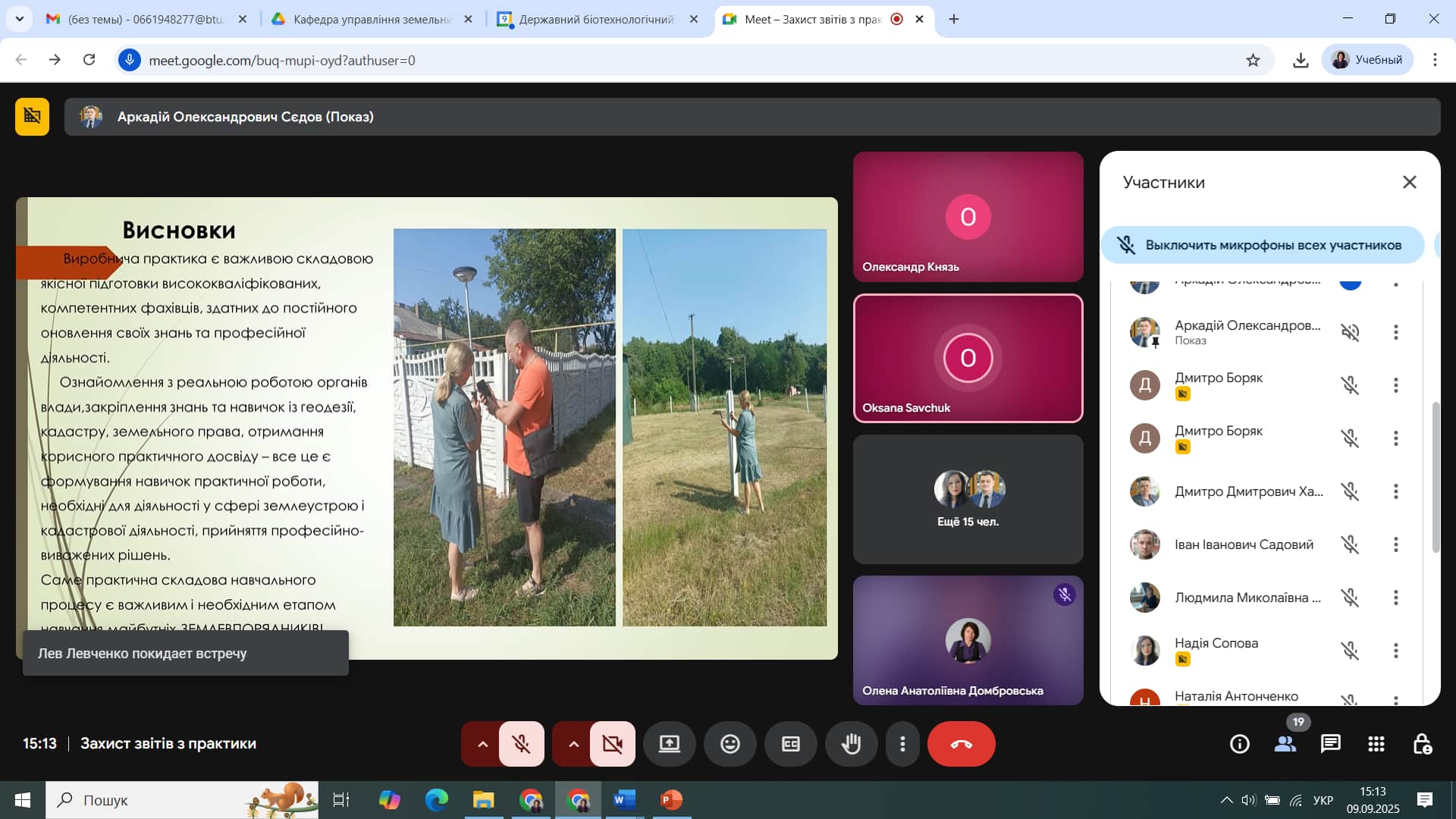Show hidden tray icons chevron
This screenshot has width=1456, height=819.
point(1226,800)
